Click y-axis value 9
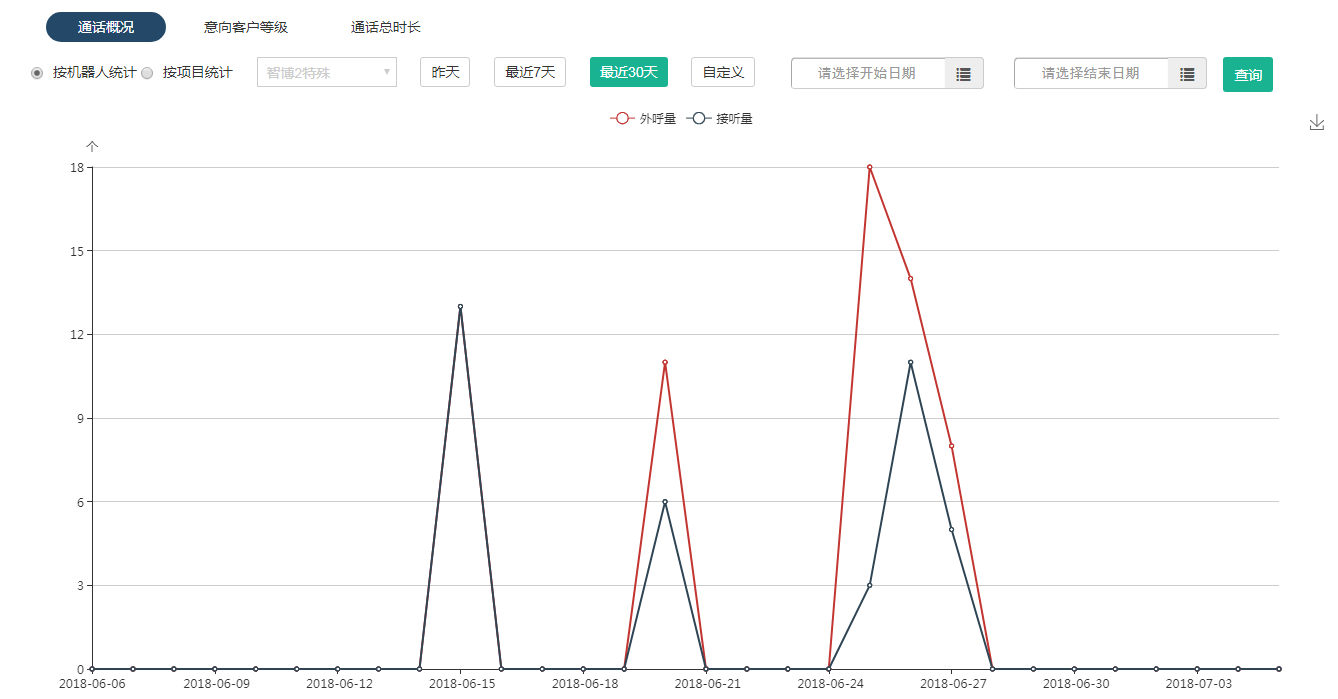Screen dimensions: 1338x699 pos(79,418)
